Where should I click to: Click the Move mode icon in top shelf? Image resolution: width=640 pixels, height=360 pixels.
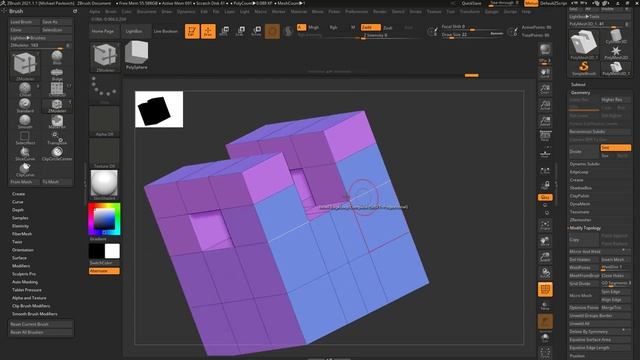(224, 31)
